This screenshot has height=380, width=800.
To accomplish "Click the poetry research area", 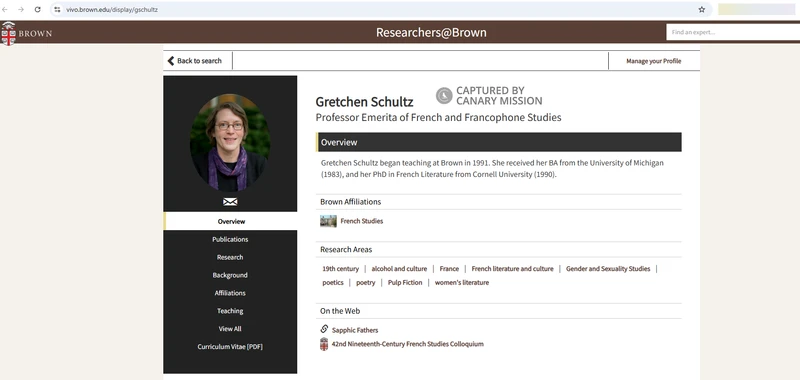I will point(366,282).
